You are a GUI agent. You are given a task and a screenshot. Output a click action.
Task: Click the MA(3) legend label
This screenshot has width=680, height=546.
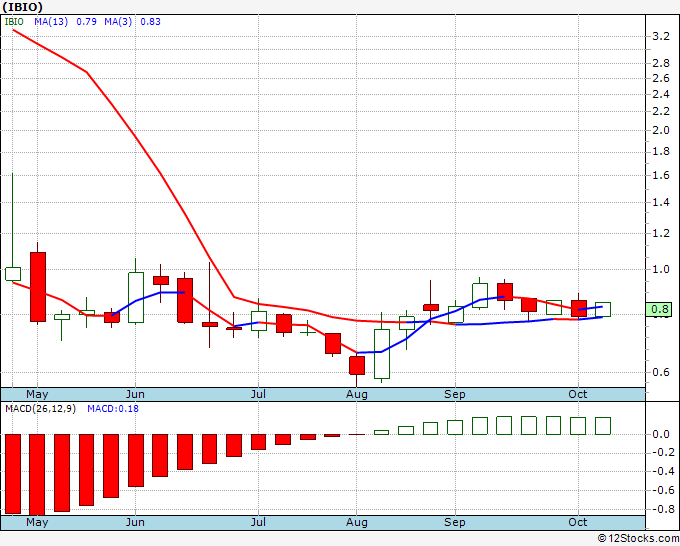(x=118, y=22)
